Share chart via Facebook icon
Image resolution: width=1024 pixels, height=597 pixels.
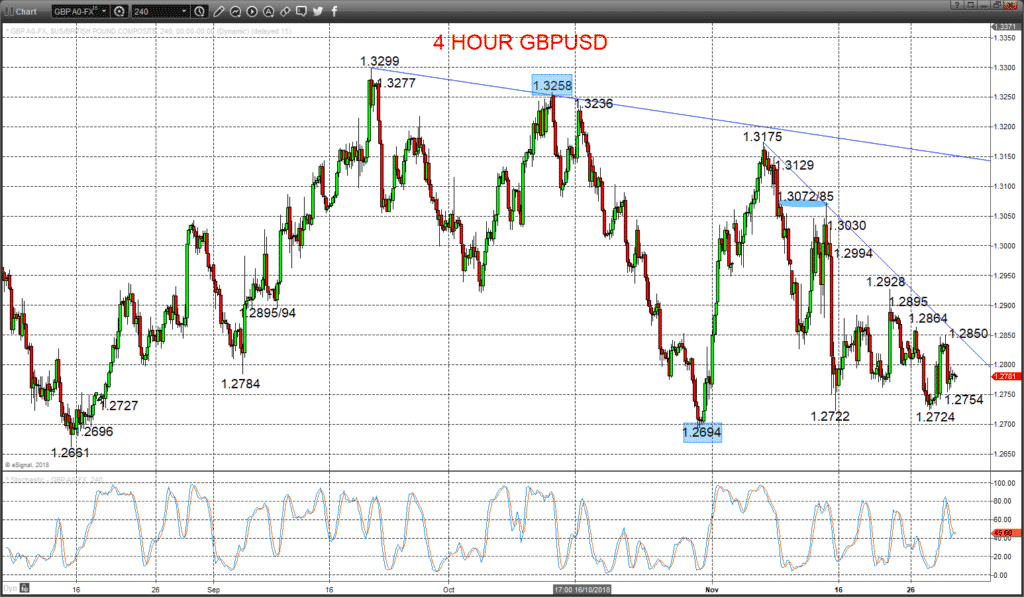(334, 12)
